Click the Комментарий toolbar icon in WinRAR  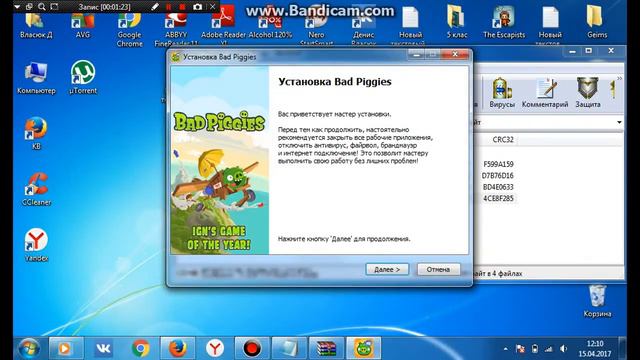pos(545,93)
